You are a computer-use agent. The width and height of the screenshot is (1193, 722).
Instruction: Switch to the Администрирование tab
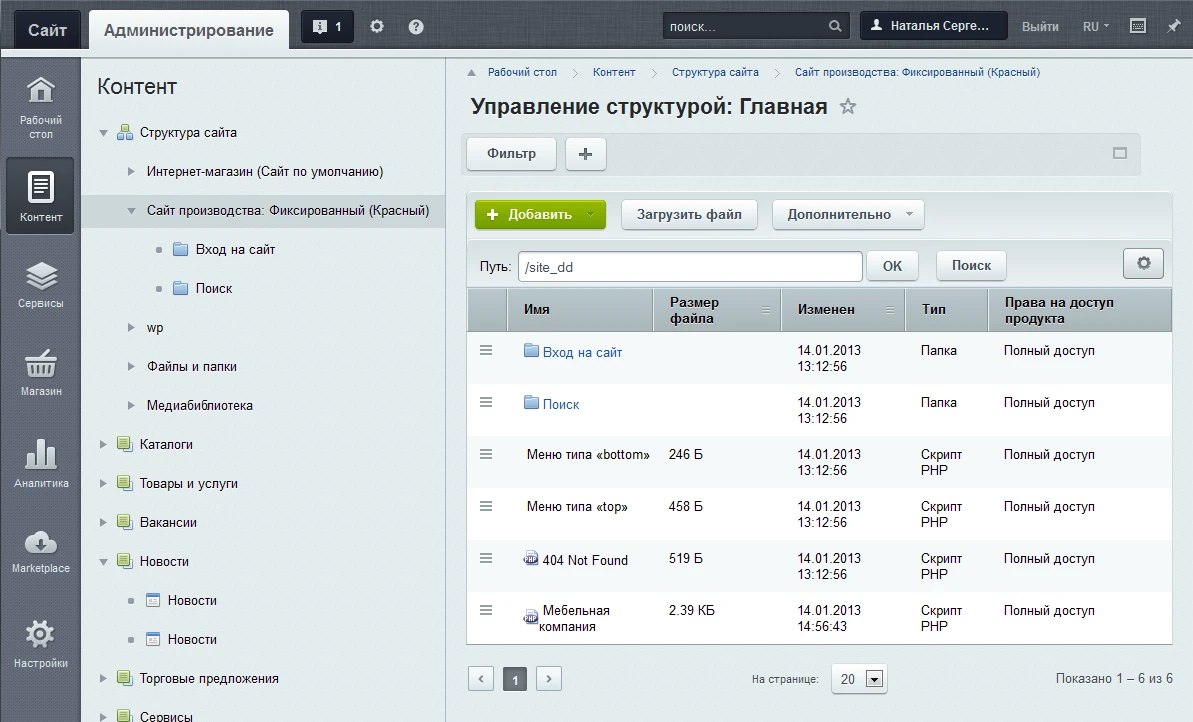coord(189,30)
